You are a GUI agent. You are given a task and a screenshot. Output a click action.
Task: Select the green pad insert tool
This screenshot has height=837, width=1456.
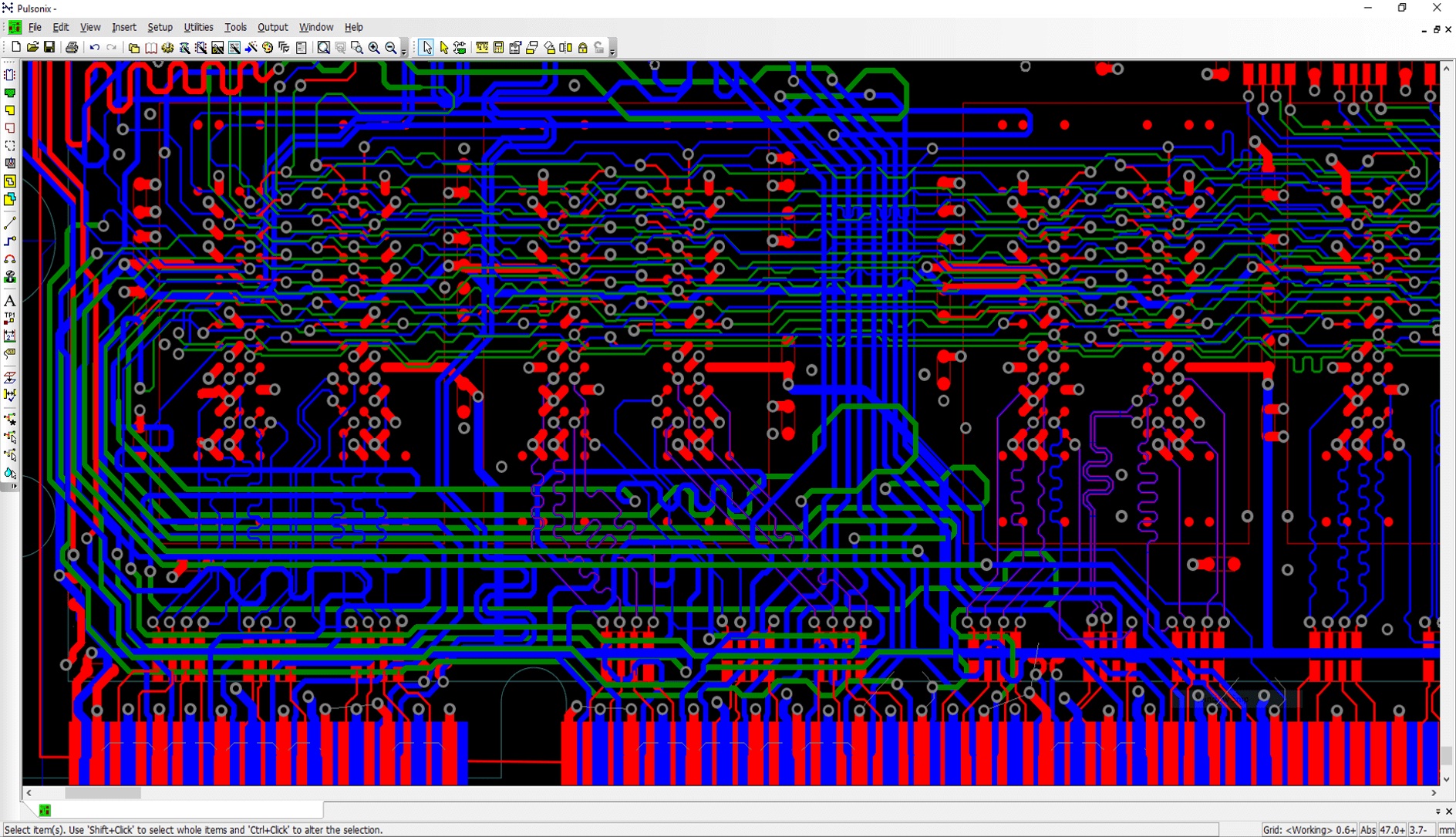(10, 93)
